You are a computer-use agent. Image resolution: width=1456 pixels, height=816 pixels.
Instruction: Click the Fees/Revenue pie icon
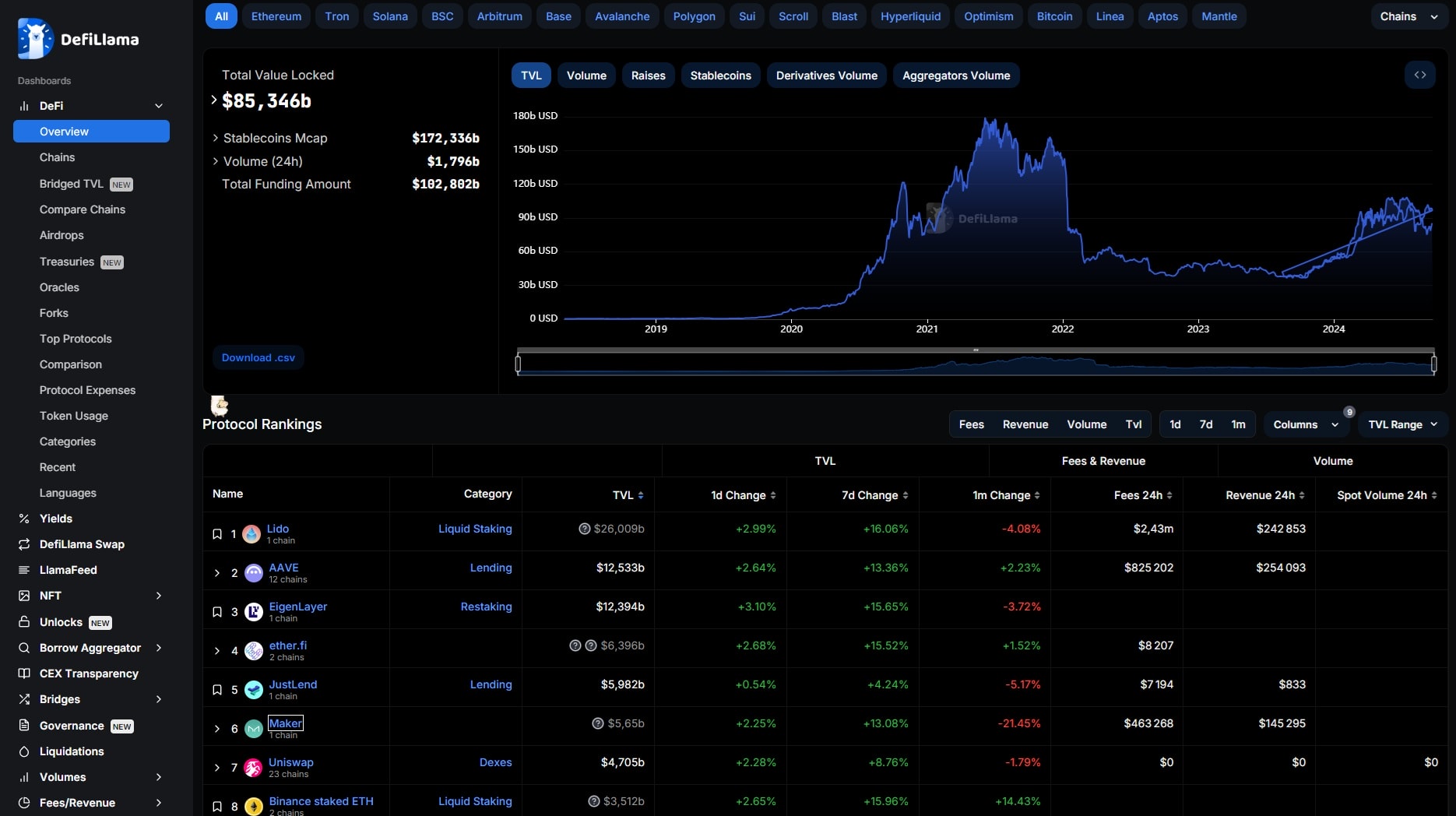point(24,803)
